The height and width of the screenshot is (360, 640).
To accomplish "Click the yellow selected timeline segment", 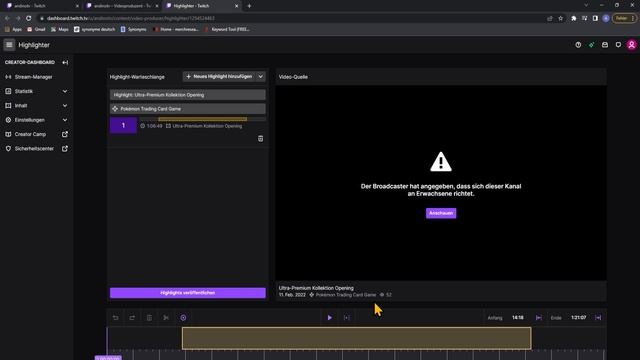I will [357, 338].
